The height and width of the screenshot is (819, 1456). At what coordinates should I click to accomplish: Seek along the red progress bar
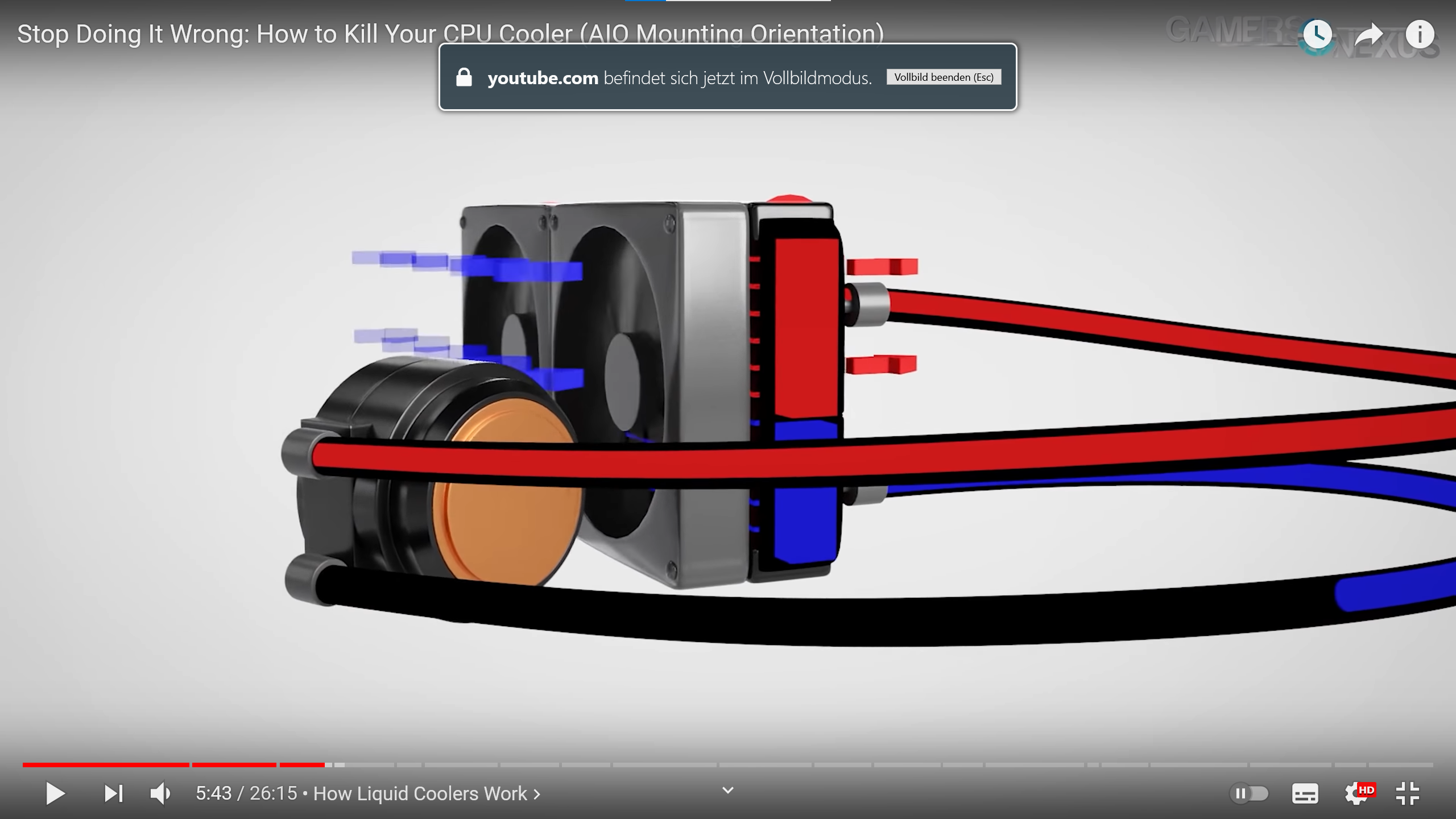tap(171, 765)
